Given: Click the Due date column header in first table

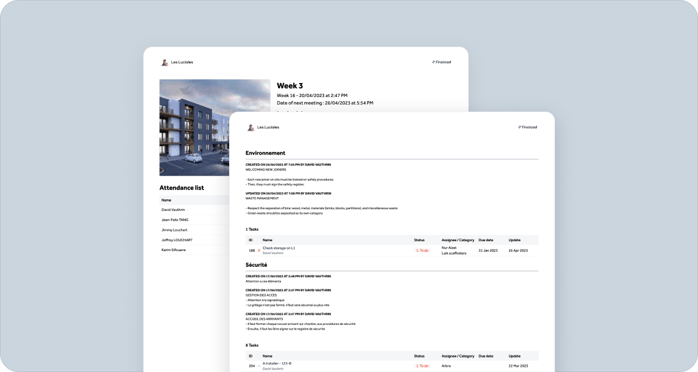Looking at the screenshot, I should tap(486, 240).
